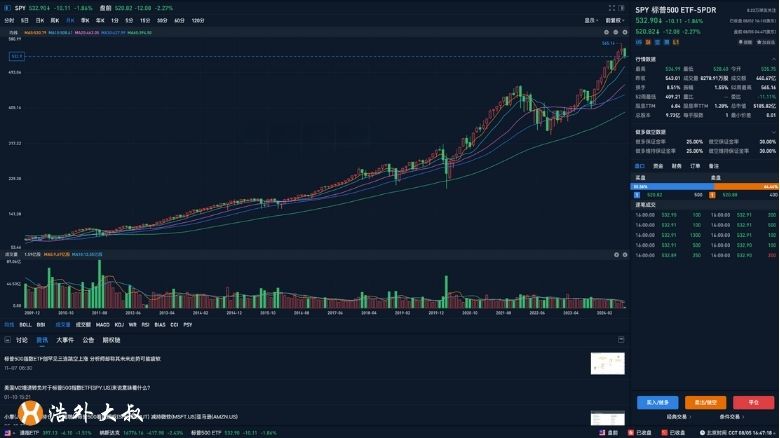Click the middle round icon on the MA indicator bar
Viewport: 780px width, 438px height.
point(616,32)
